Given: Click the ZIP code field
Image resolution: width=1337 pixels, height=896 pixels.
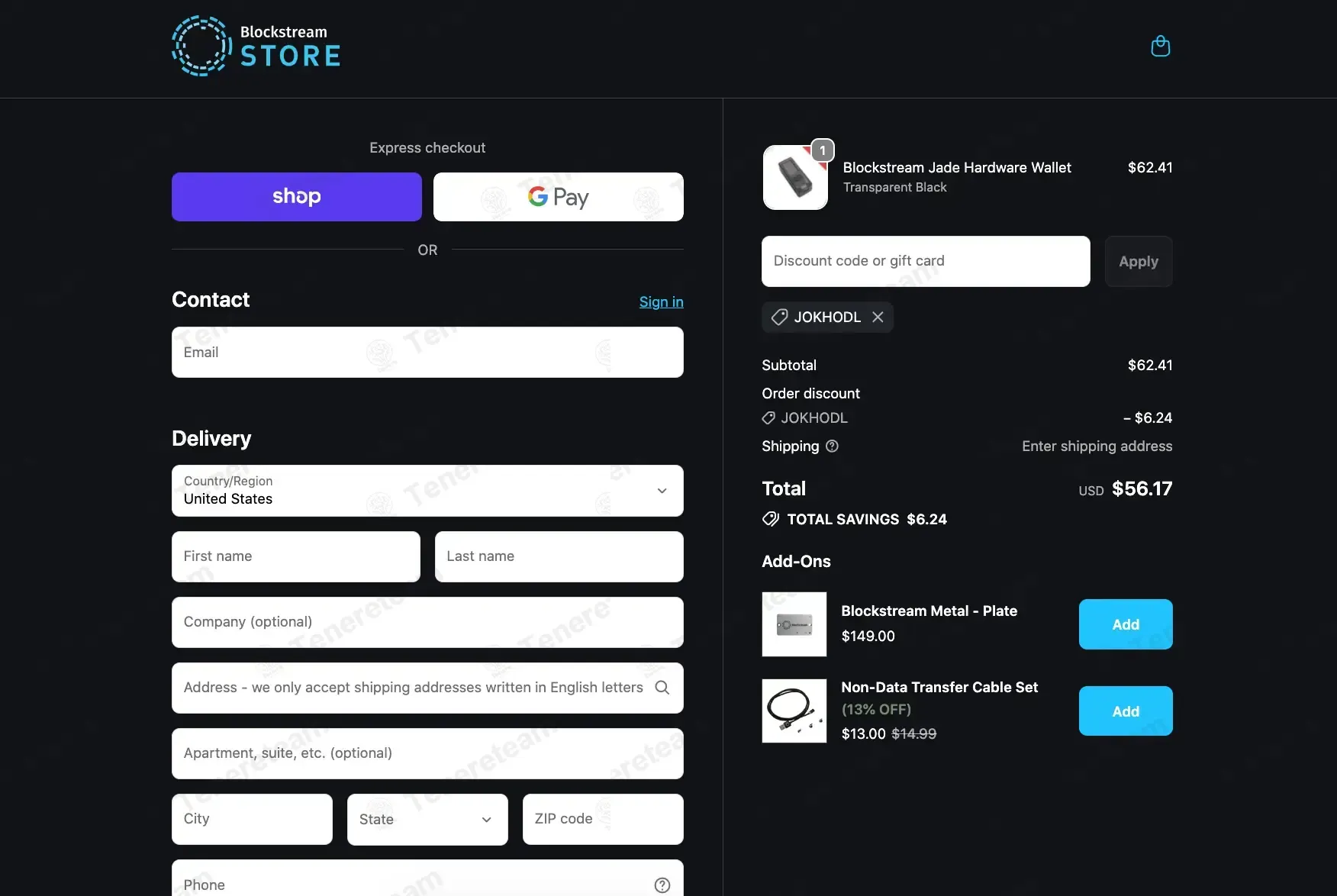Looking at the screenshot, I should point(602,819).
